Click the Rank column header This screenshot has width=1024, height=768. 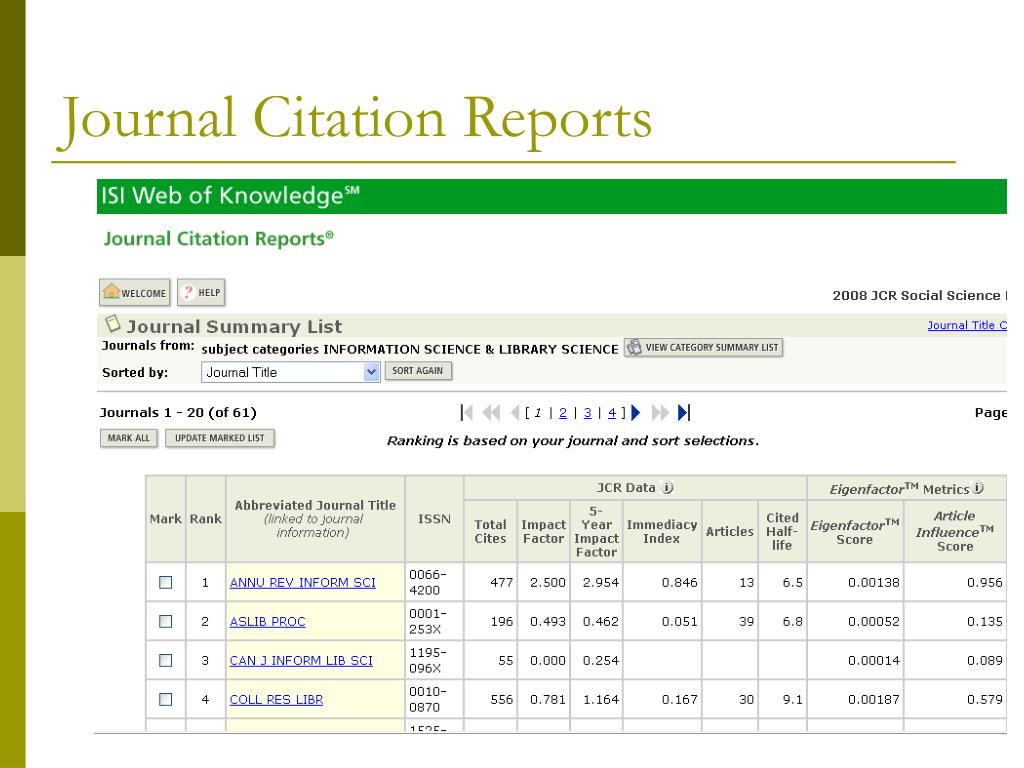(206, 519)
